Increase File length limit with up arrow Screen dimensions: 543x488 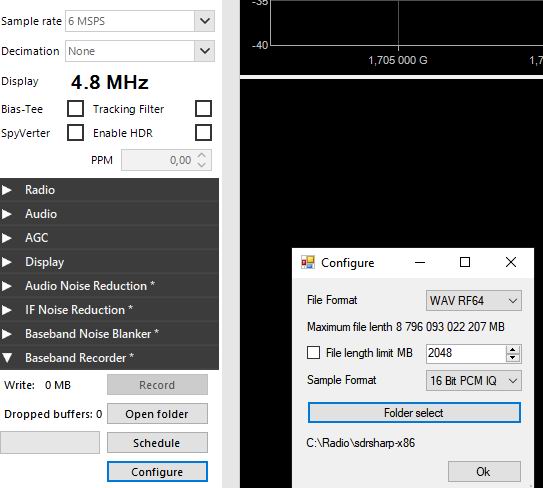coord(513,349)
